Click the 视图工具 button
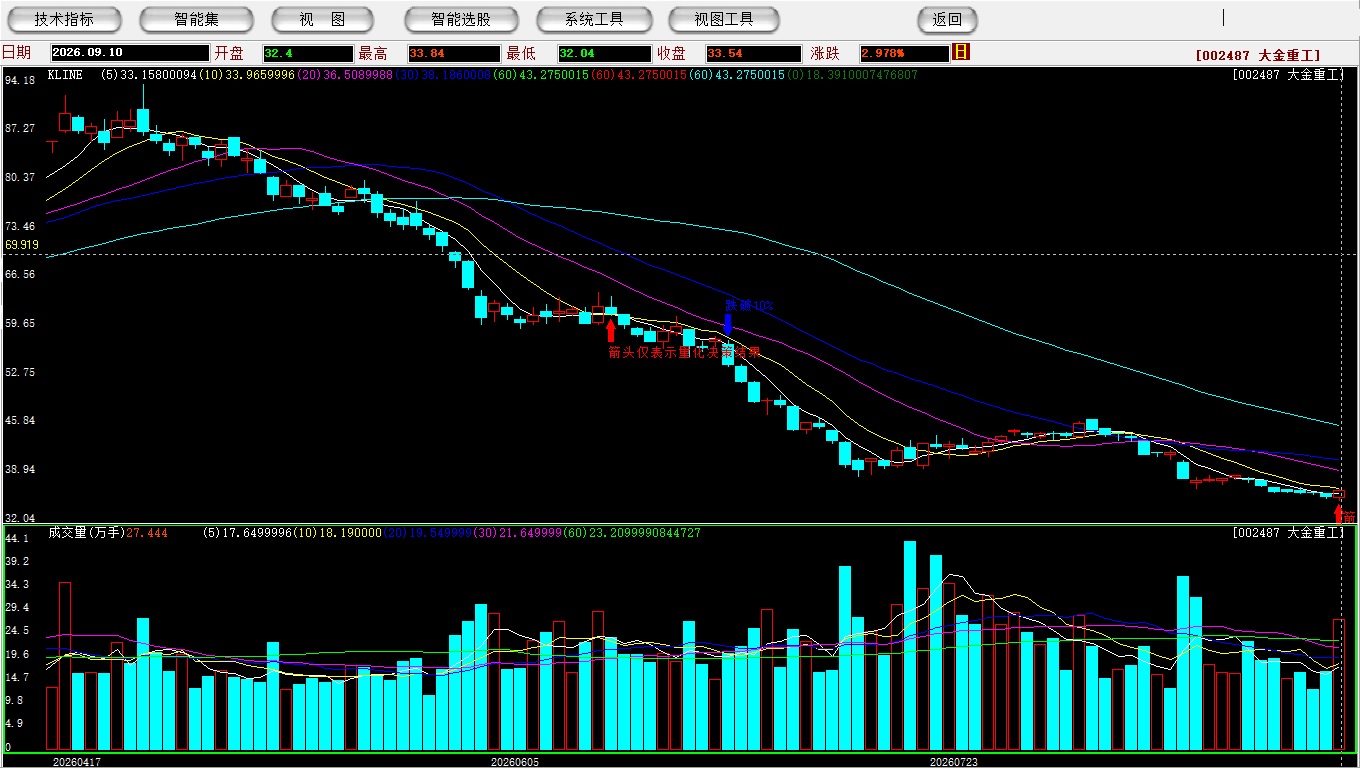 click(724, 19)
